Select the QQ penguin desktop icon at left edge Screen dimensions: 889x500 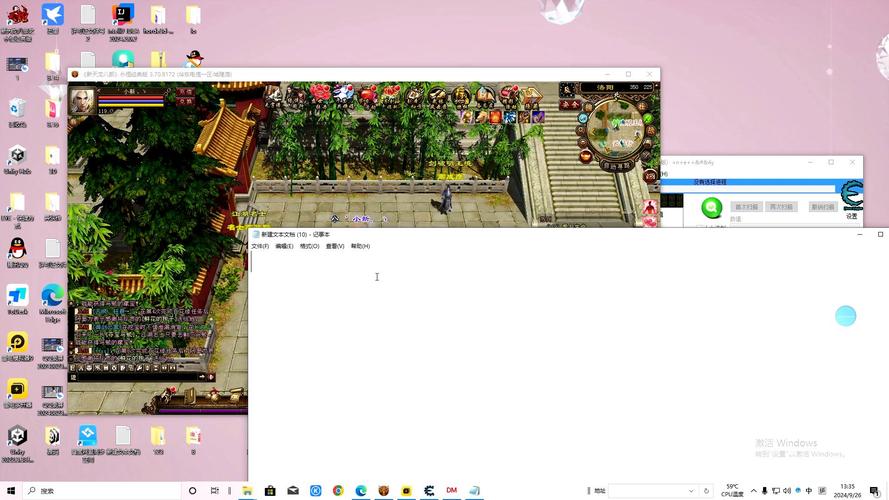tap(18, 252)
